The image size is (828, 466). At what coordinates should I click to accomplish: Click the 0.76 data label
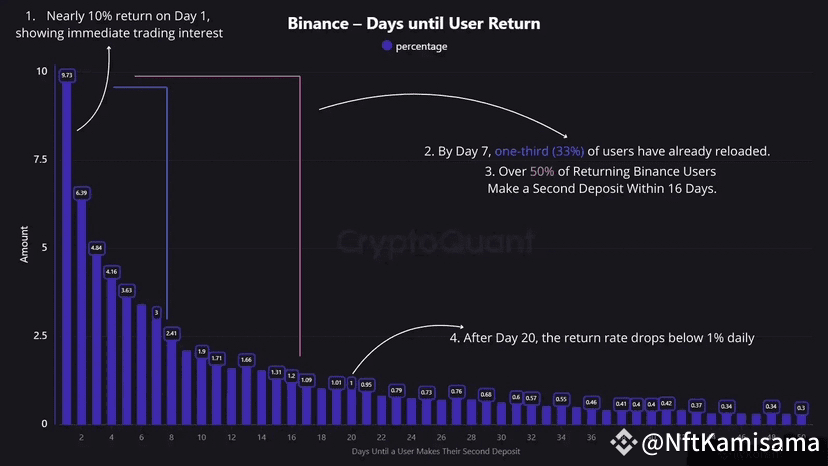point(456,391)
